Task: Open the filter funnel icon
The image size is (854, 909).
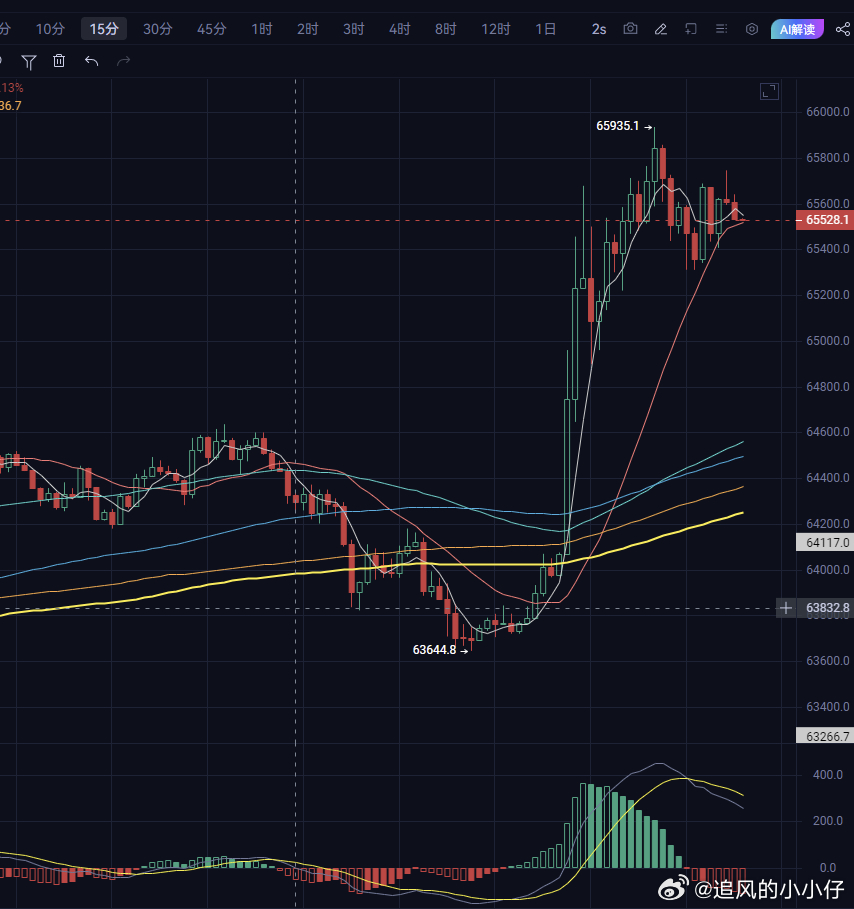Action: click(x=28, y=61)
